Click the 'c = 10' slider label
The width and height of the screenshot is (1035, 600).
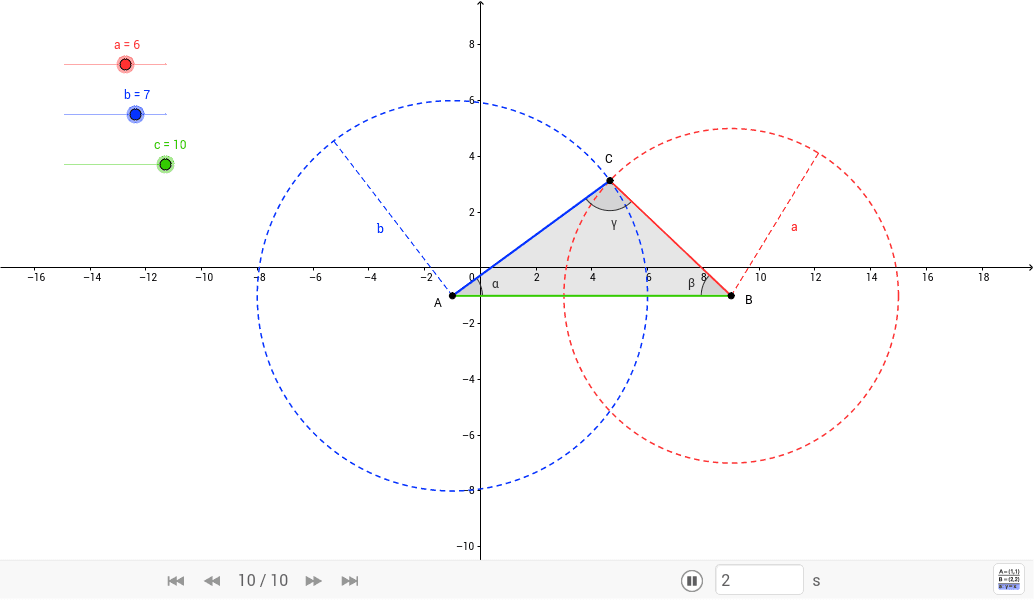(x=170, y=145)
